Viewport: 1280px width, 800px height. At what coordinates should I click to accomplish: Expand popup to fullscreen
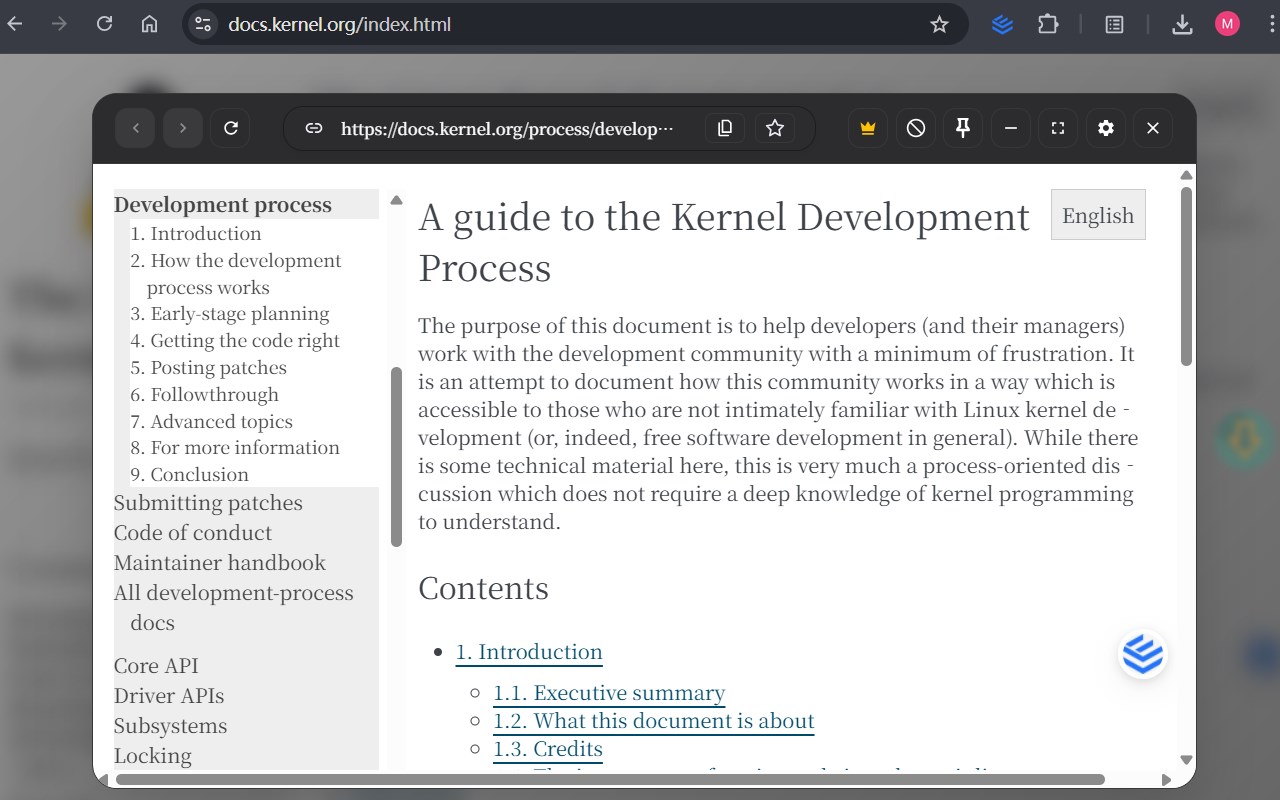pos(1058,128)
